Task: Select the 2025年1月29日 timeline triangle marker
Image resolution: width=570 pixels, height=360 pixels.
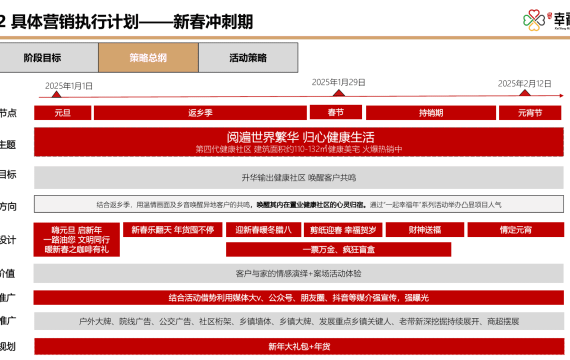Action: tap(339, 93)
